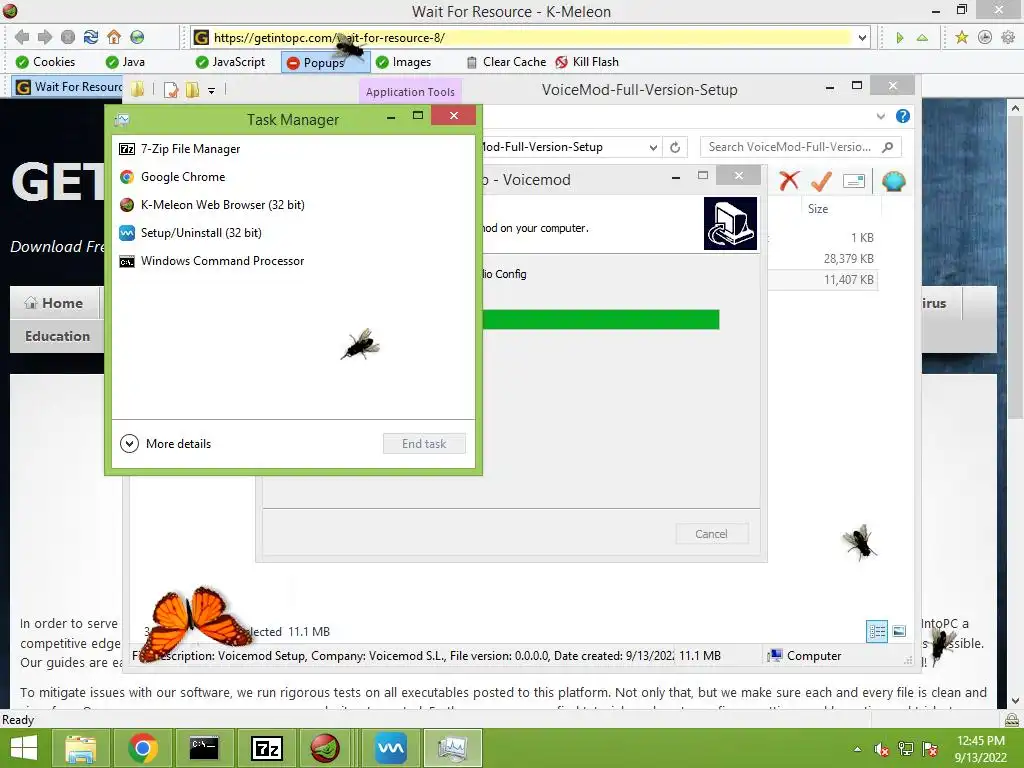The height and width of the screenshot is (768, 1024).
Task: Open K-Meleon settings gear icon
Action: (x=1008, y=37)
